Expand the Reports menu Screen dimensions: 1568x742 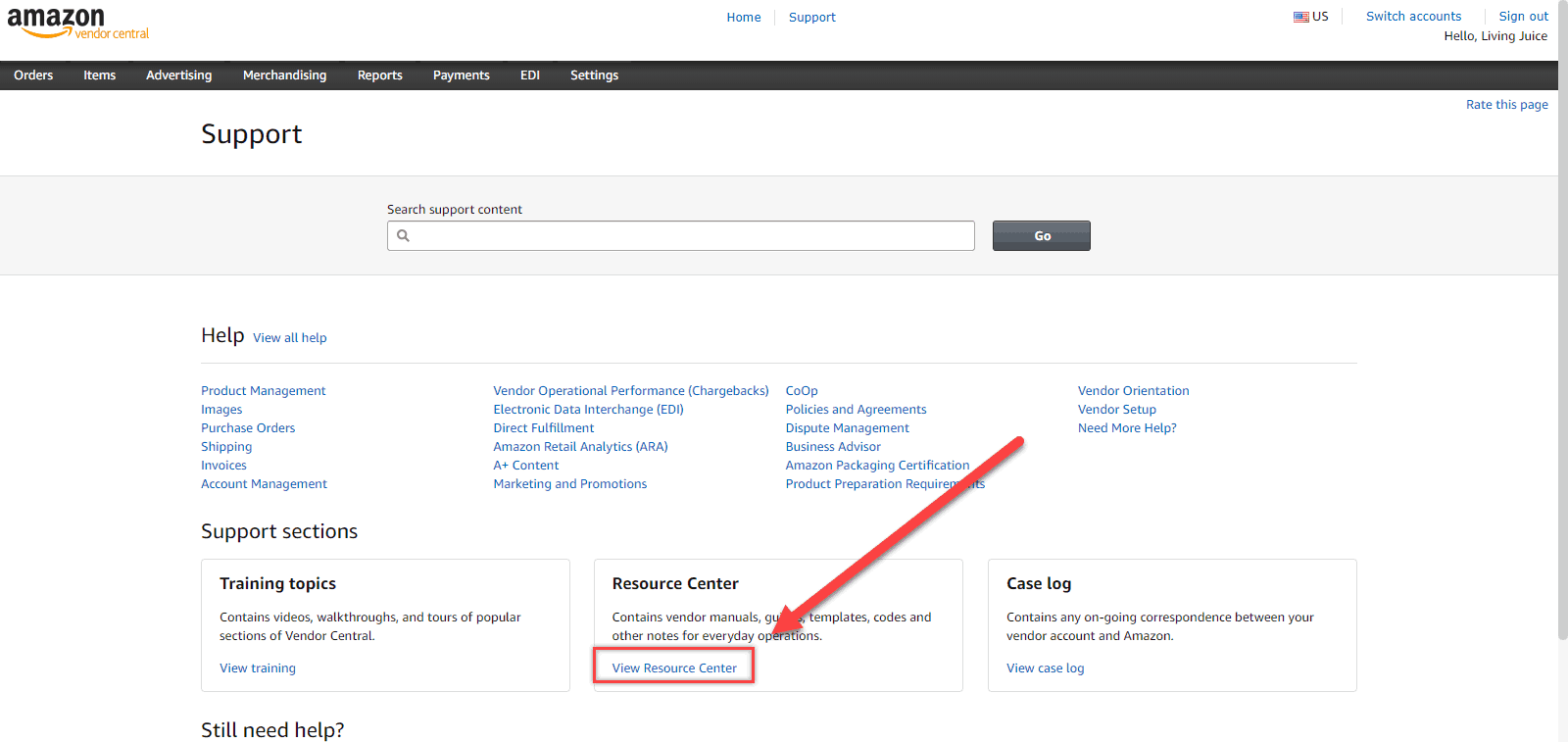tap(379, 75)
